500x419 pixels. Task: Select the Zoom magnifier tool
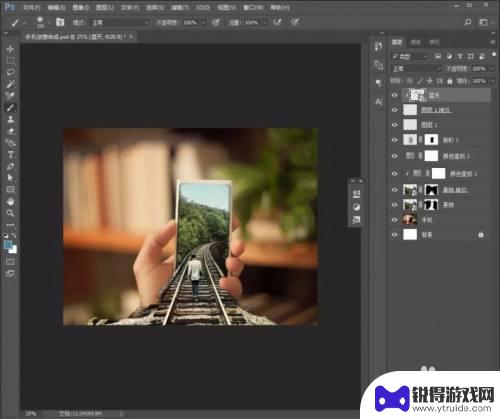tap(10, 213)
